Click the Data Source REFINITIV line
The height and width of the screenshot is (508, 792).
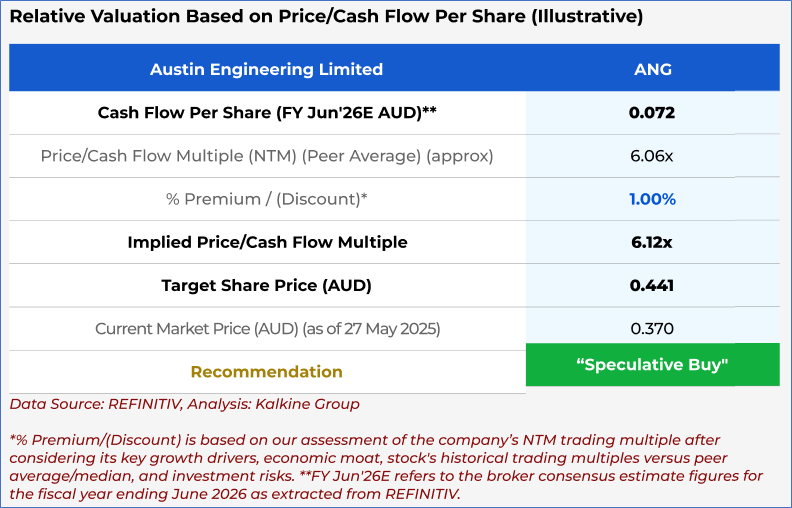pos(184,404)
